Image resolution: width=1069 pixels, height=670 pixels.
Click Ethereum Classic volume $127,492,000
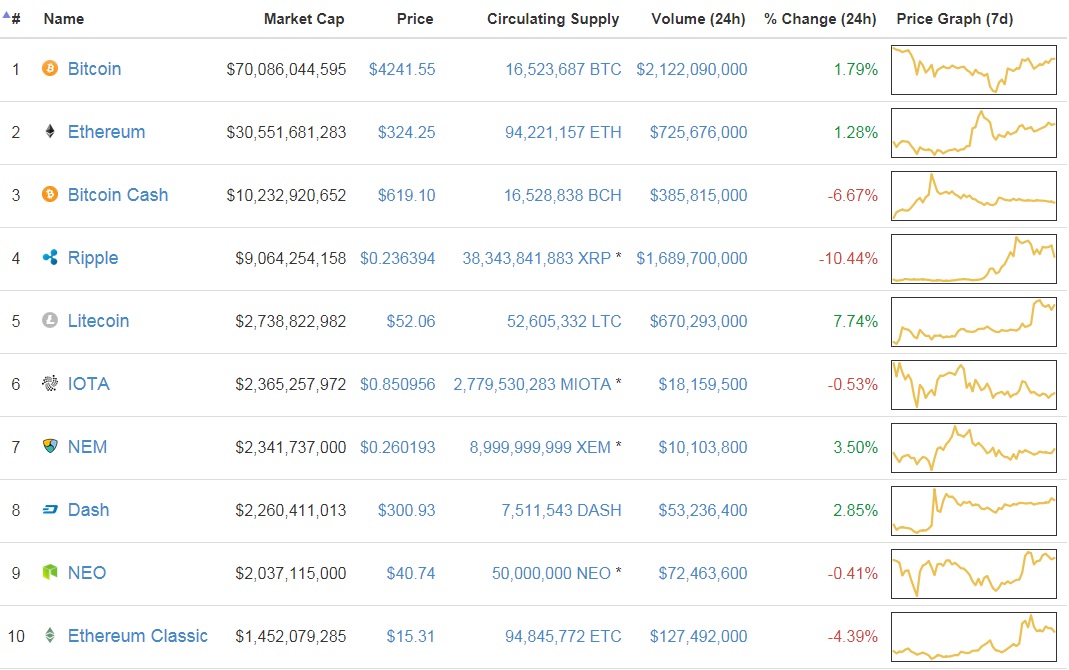(x=698, y=637)
